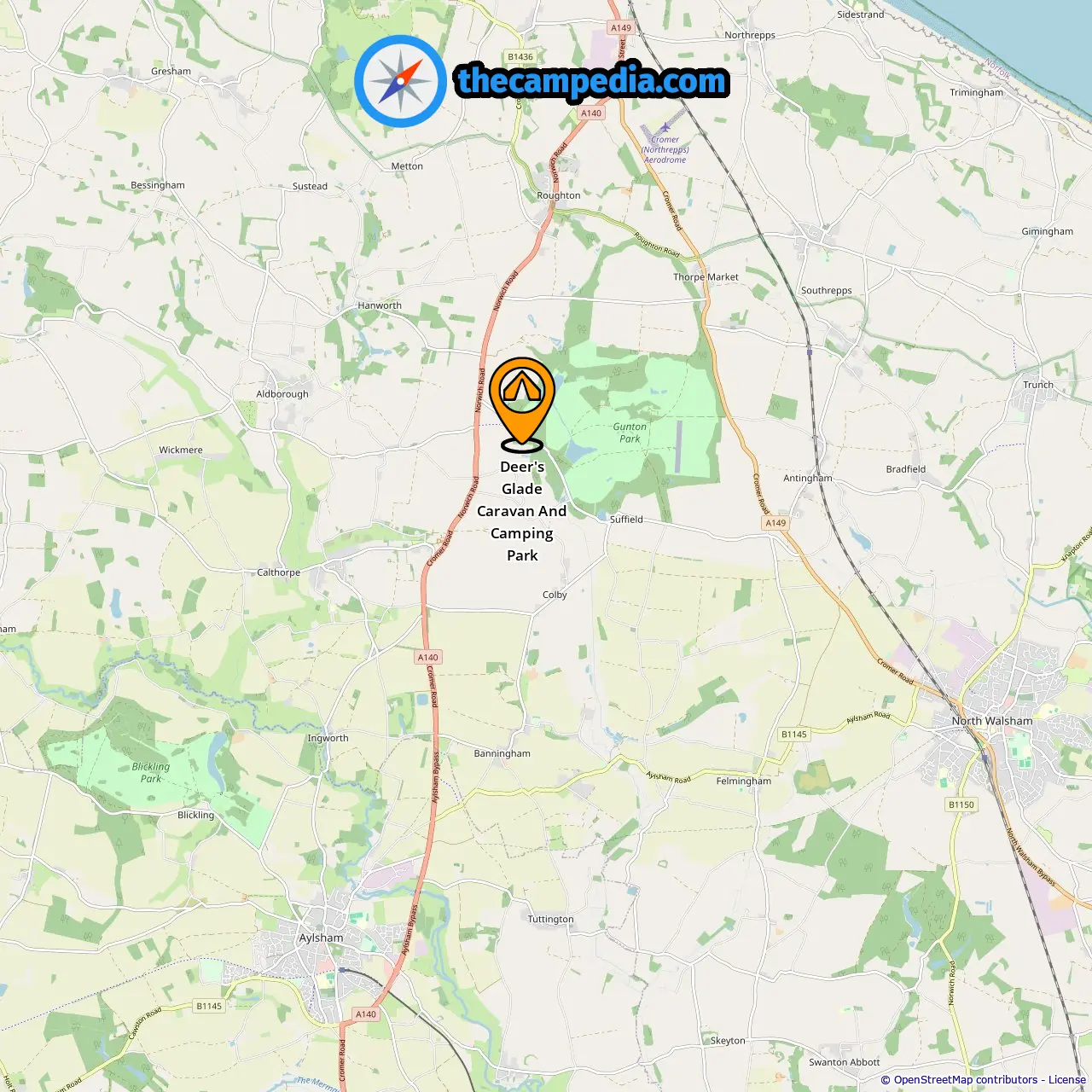Click the Banningham village label
This screenshot has width=1092, height=1092.
coord(502,753)
